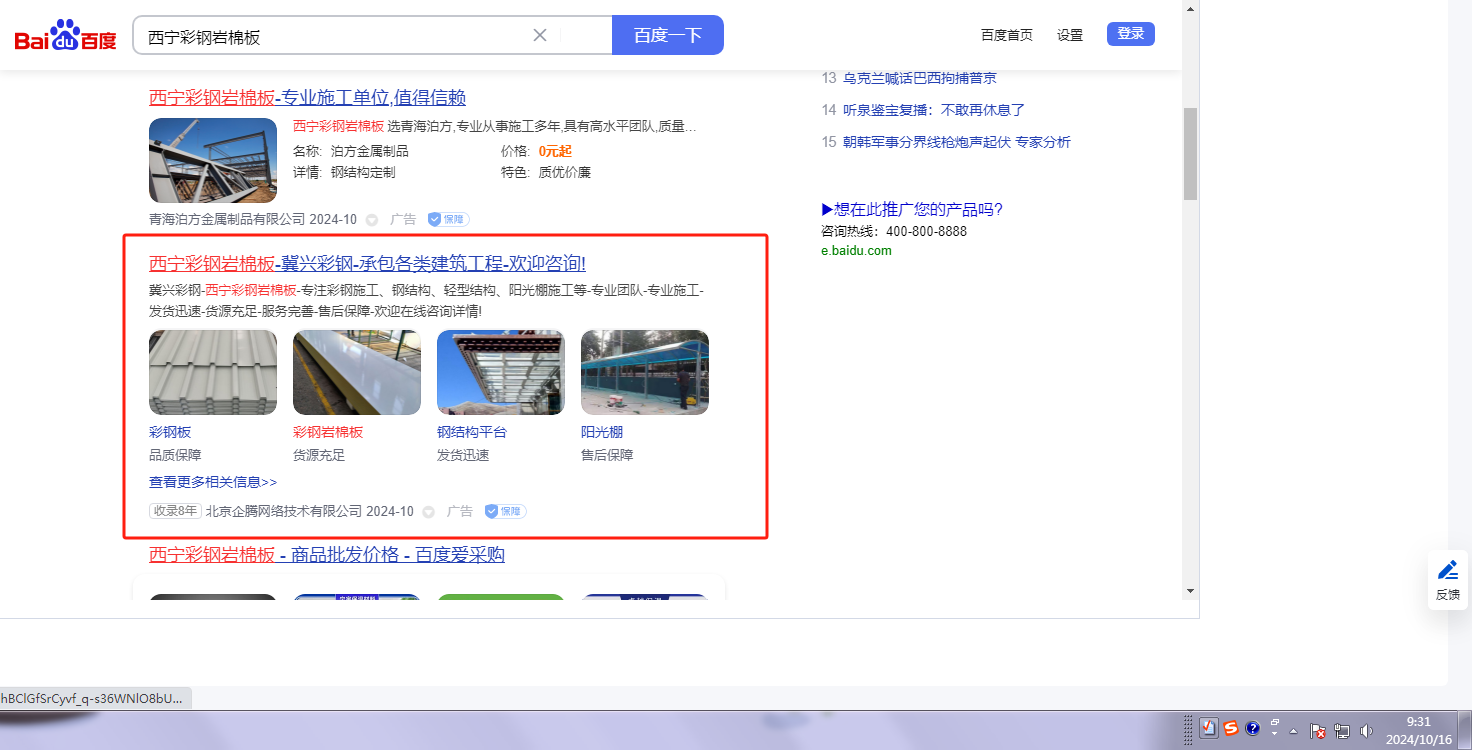Click the 百度一下 search button
Viewport: 1472px width, 750px height.
(668, 35)
